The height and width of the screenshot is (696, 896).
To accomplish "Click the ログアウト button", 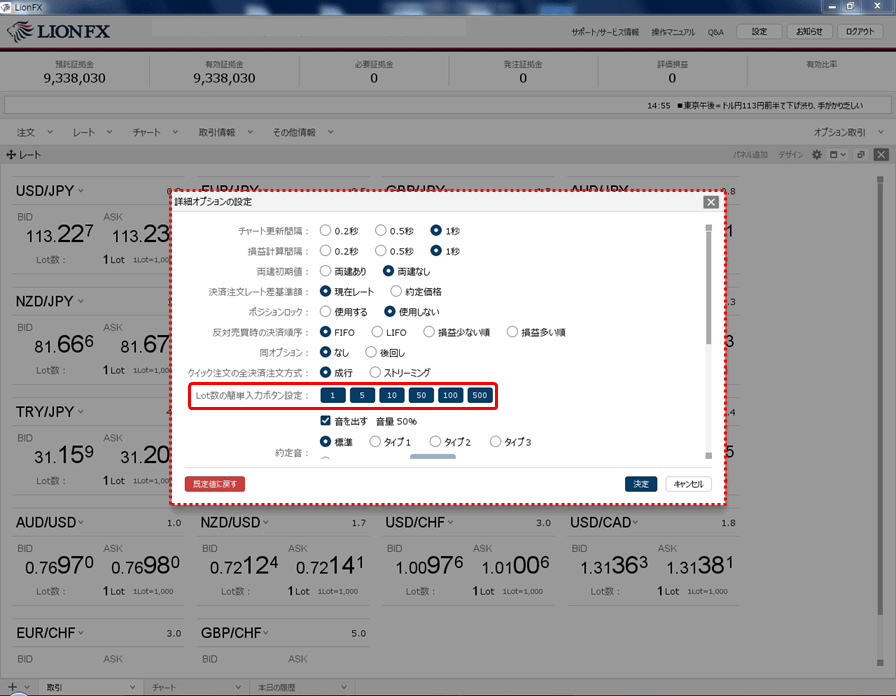I will (x=860, y=31).
